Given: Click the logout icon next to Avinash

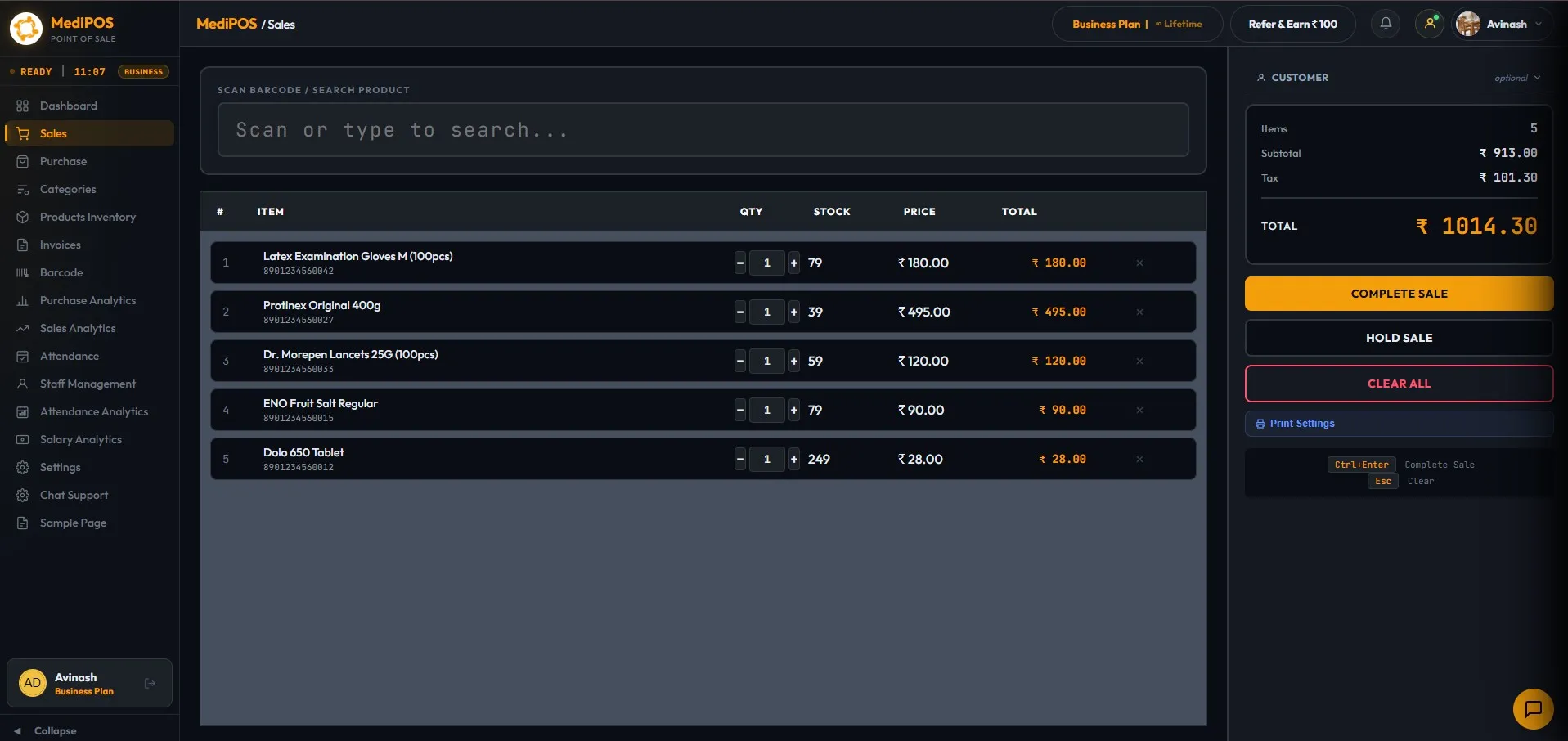Looking at the screenshot, I should (150, 683).
